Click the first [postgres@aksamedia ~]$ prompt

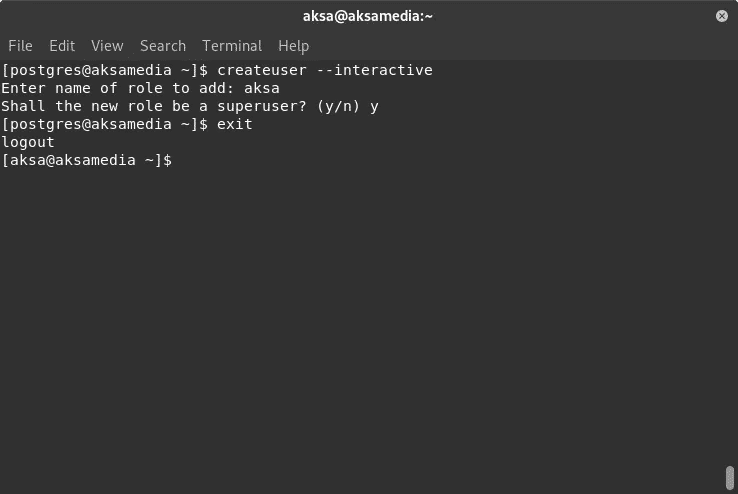[105, 70]
